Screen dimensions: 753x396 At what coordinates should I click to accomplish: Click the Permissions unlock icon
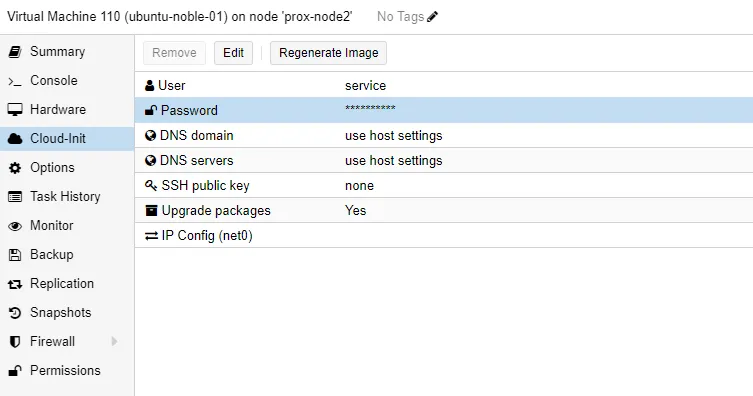(15, 371)
